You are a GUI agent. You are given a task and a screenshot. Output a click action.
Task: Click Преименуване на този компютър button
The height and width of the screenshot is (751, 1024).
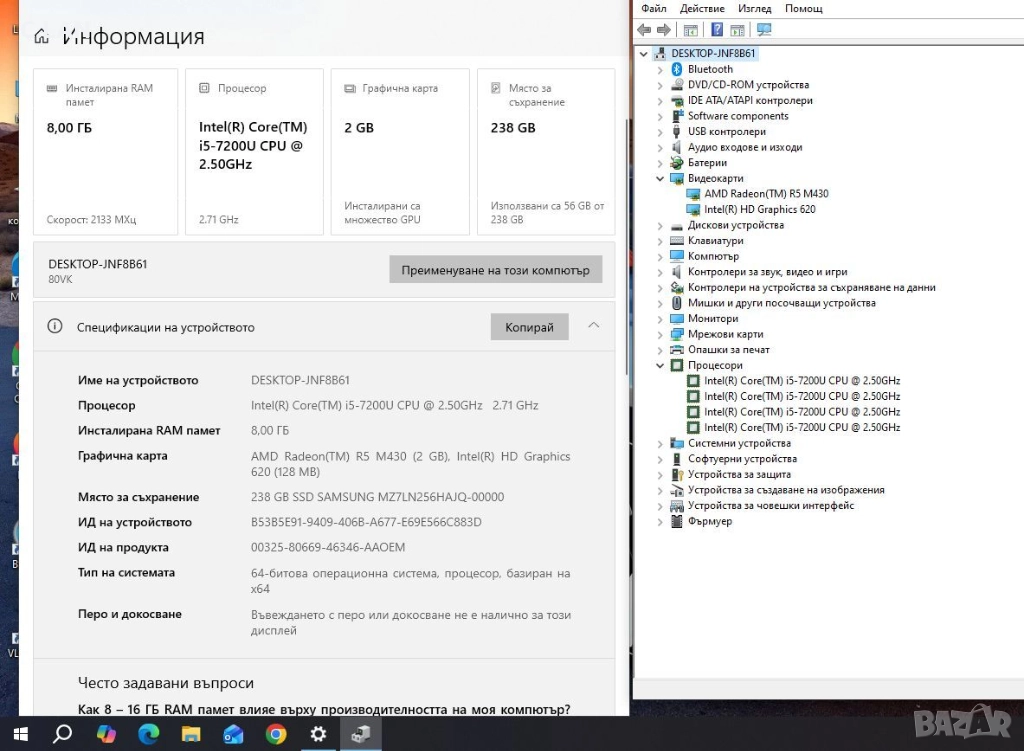[495, 270]
